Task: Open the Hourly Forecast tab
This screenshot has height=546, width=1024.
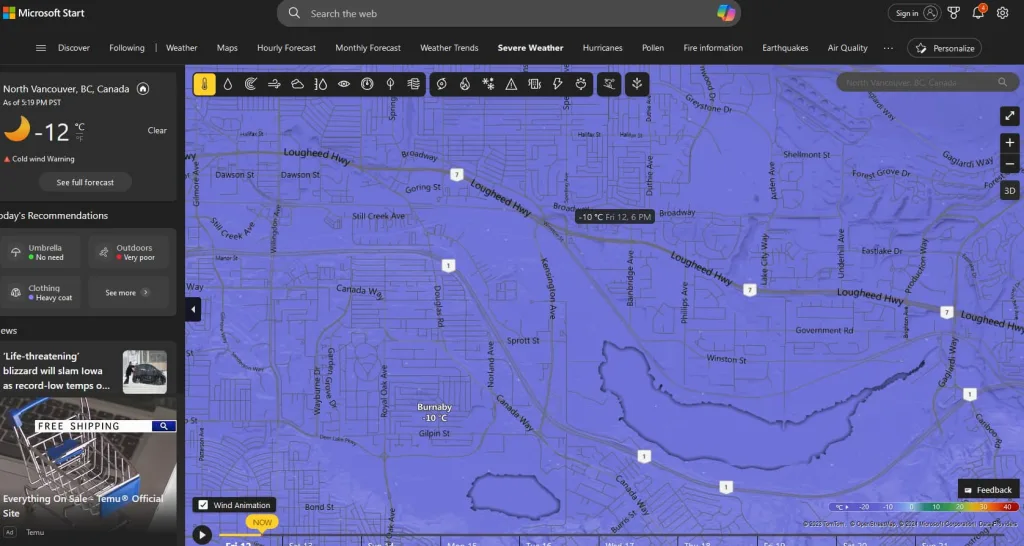Action: [x=286, y=48]
